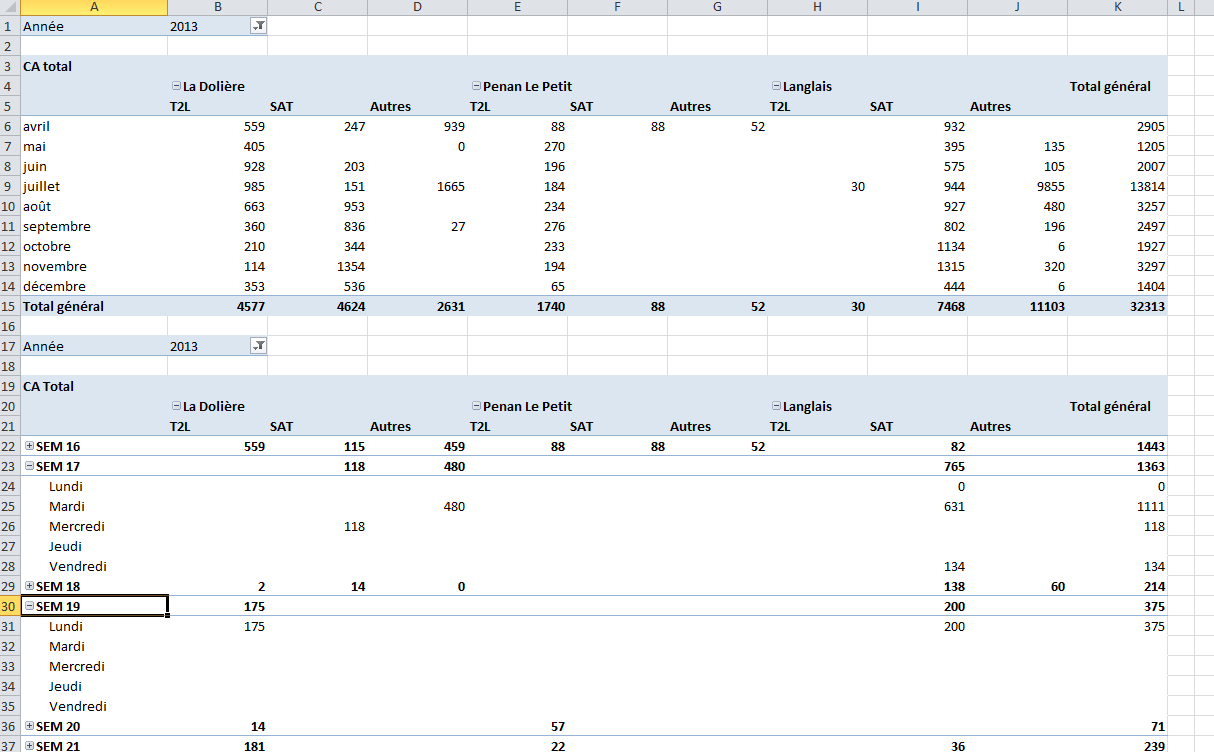
Task: Click the total 4577 under La Dolière T2L
Action: click(251, 306)
